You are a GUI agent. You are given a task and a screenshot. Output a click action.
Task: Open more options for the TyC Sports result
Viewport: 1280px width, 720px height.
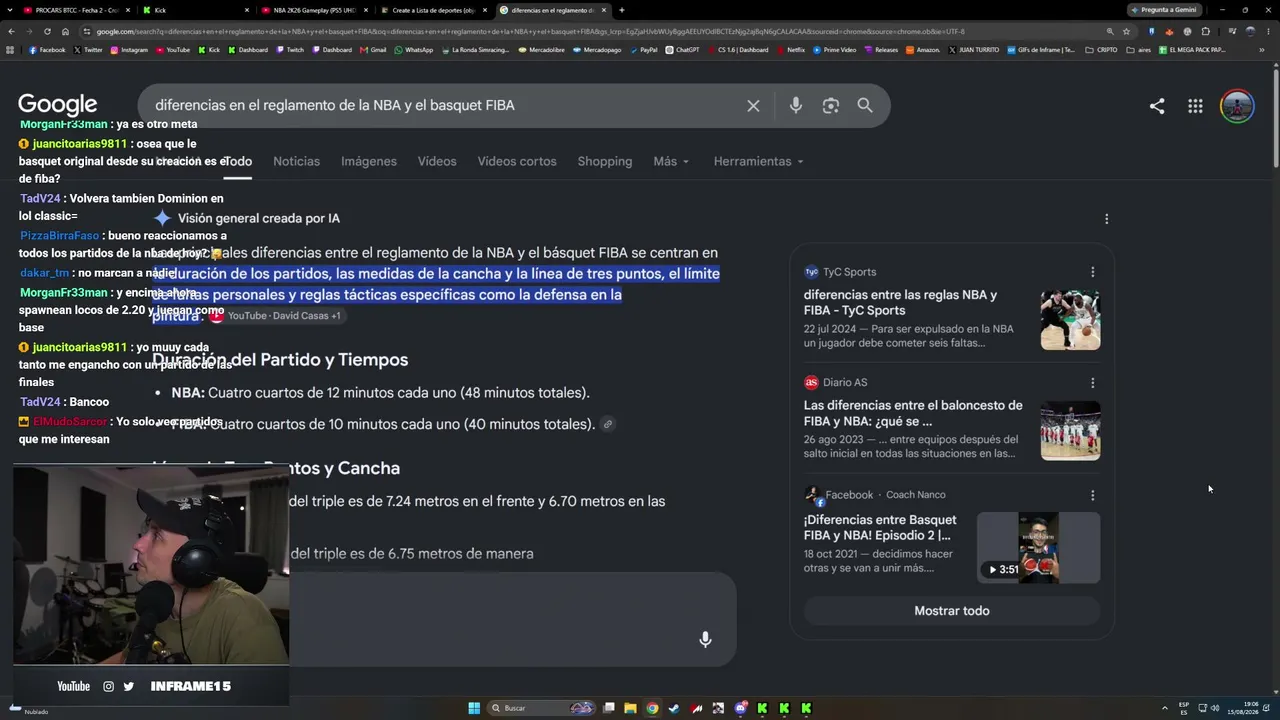click(1092, 272)
